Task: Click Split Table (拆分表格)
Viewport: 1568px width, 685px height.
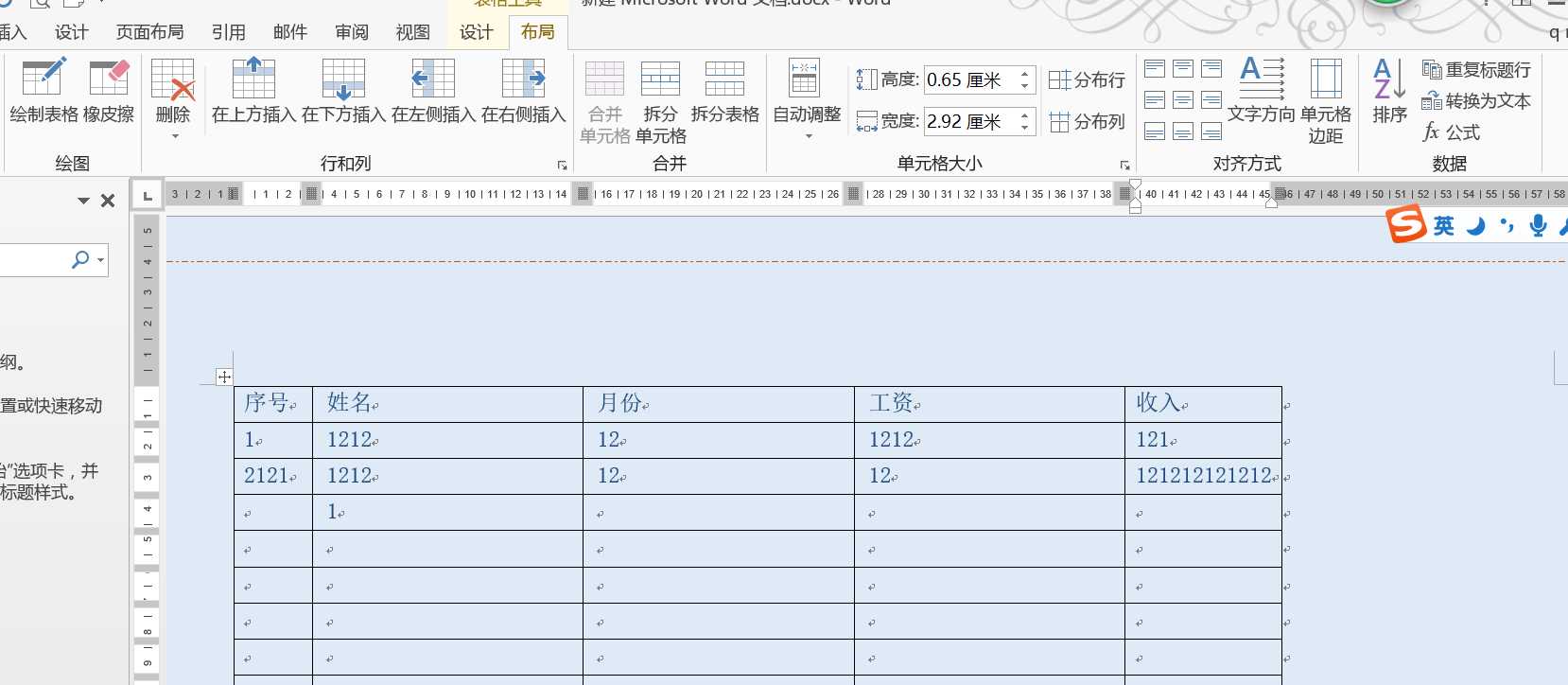Action: (x=724, y=91)
